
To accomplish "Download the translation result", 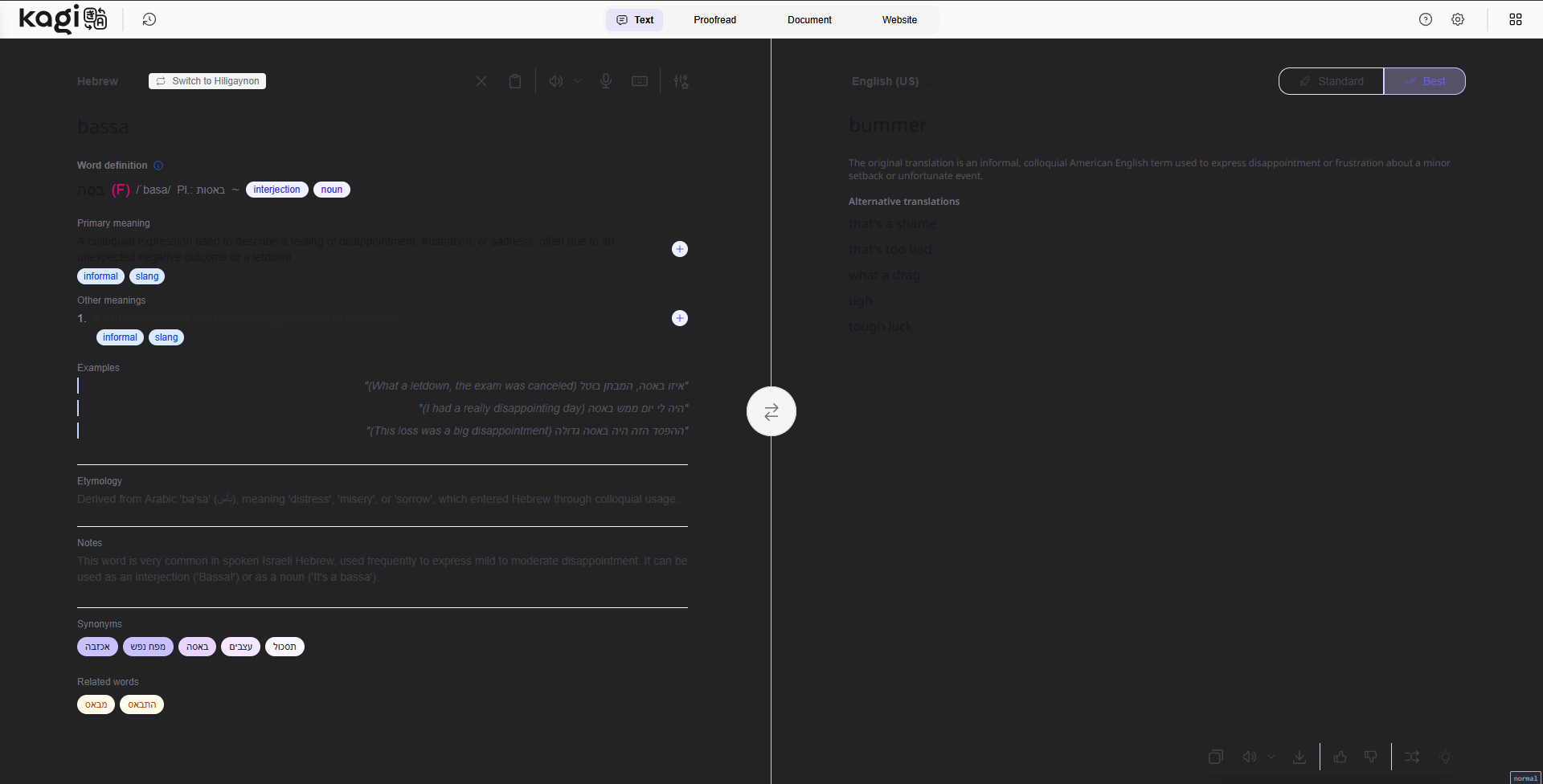I will [x=1299, y=757].
